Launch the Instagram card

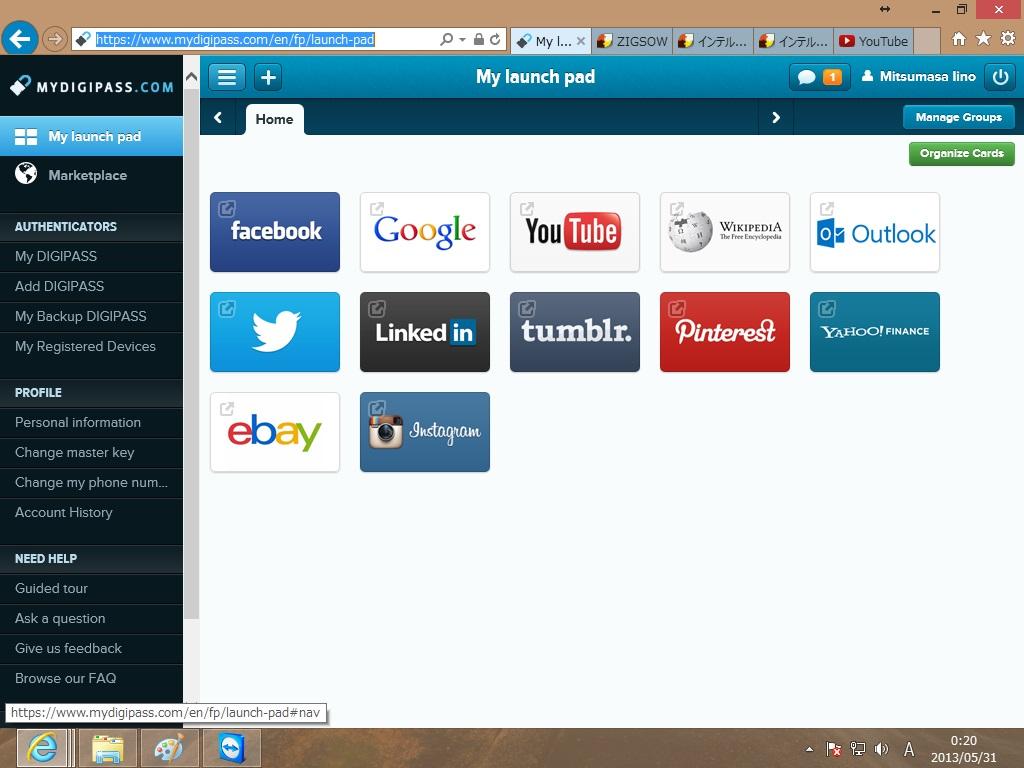coord(424,432)
